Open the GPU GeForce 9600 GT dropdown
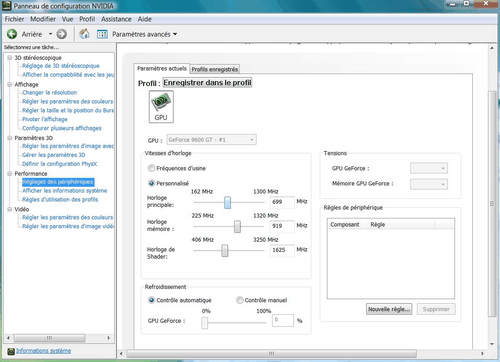This screenshot has width=500, height=362. coord(212,140)
